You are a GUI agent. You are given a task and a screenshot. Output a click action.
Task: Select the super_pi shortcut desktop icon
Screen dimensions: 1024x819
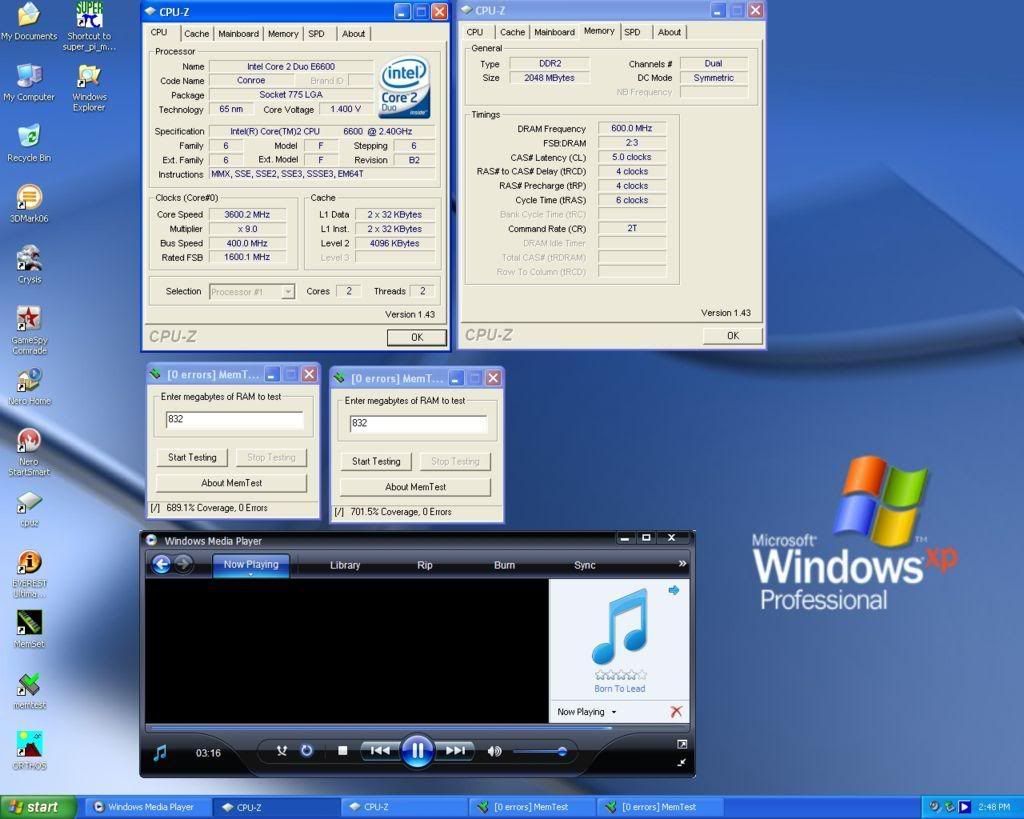(89, 26)
